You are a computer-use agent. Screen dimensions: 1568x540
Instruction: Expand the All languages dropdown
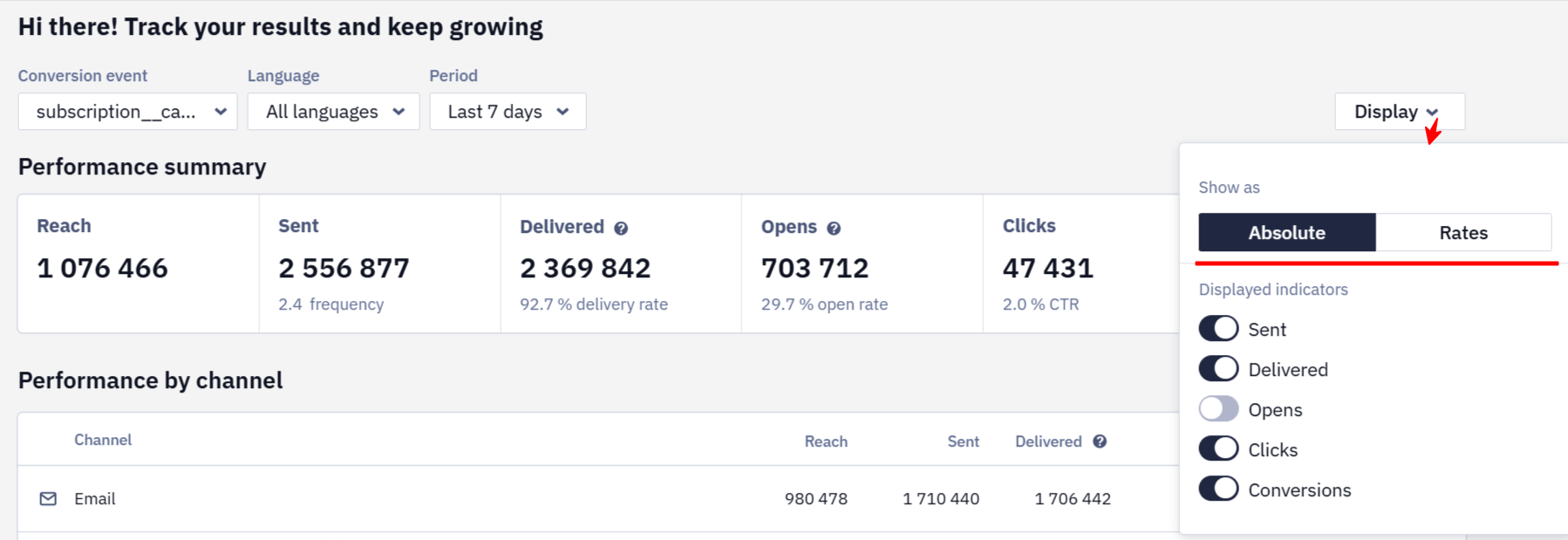click(333, 112)
